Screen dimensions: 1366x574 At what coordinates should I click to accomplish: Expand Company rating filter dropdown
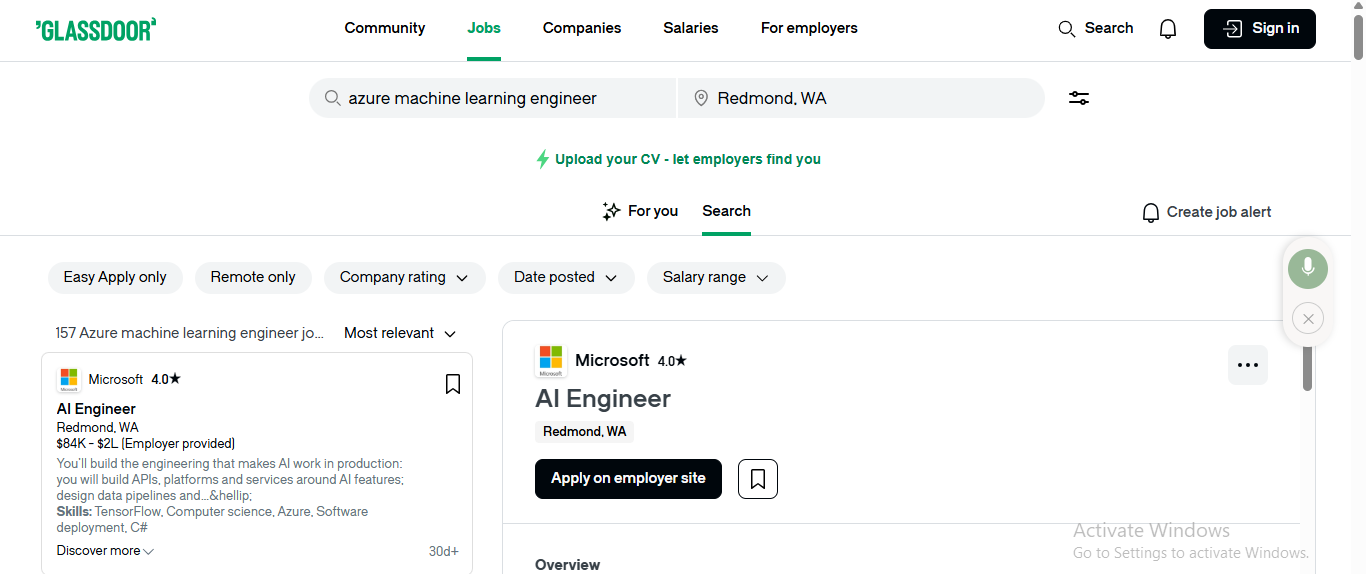tap(405, 278)
